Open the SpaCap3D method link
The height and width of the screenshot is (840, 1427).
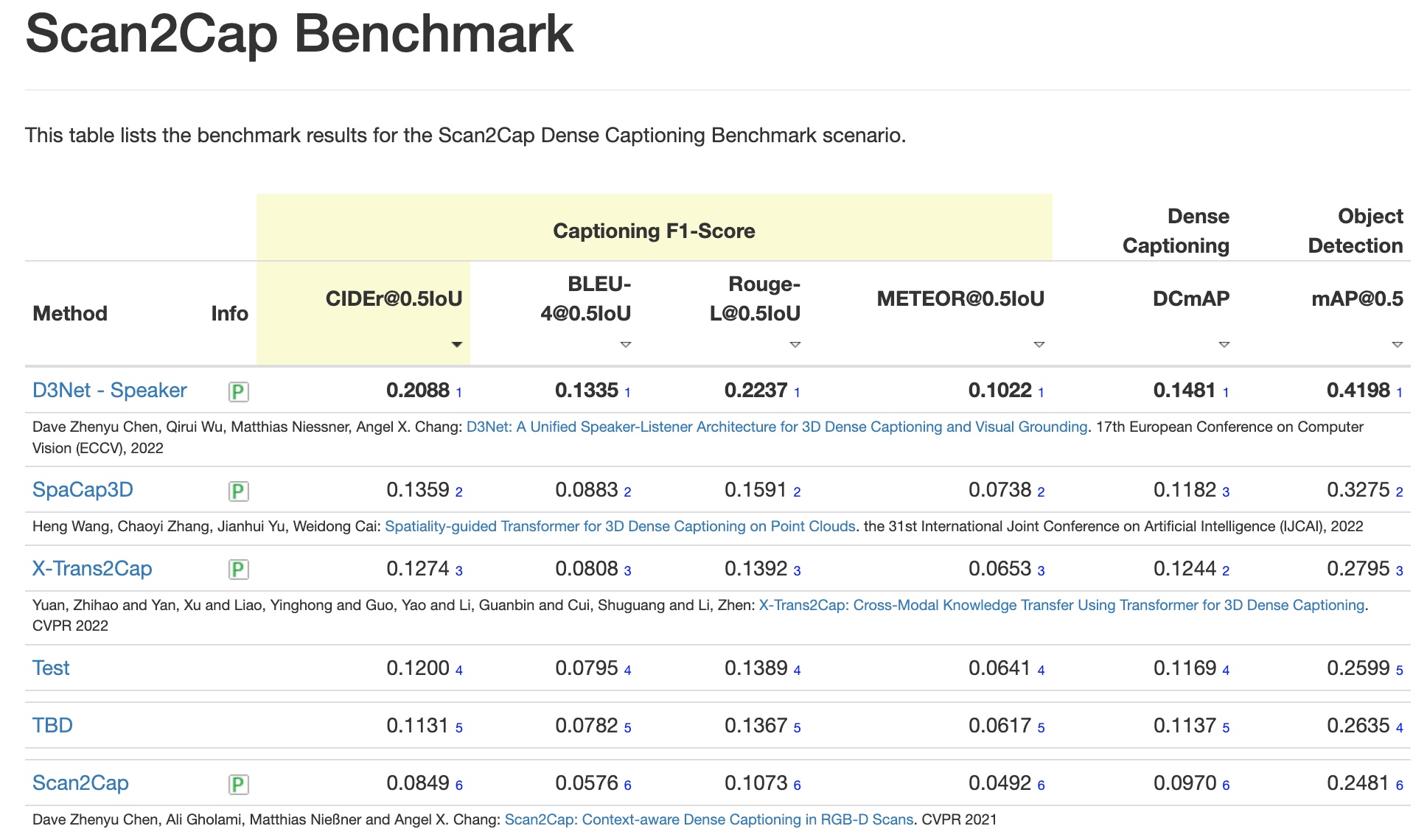pos(83,489)
